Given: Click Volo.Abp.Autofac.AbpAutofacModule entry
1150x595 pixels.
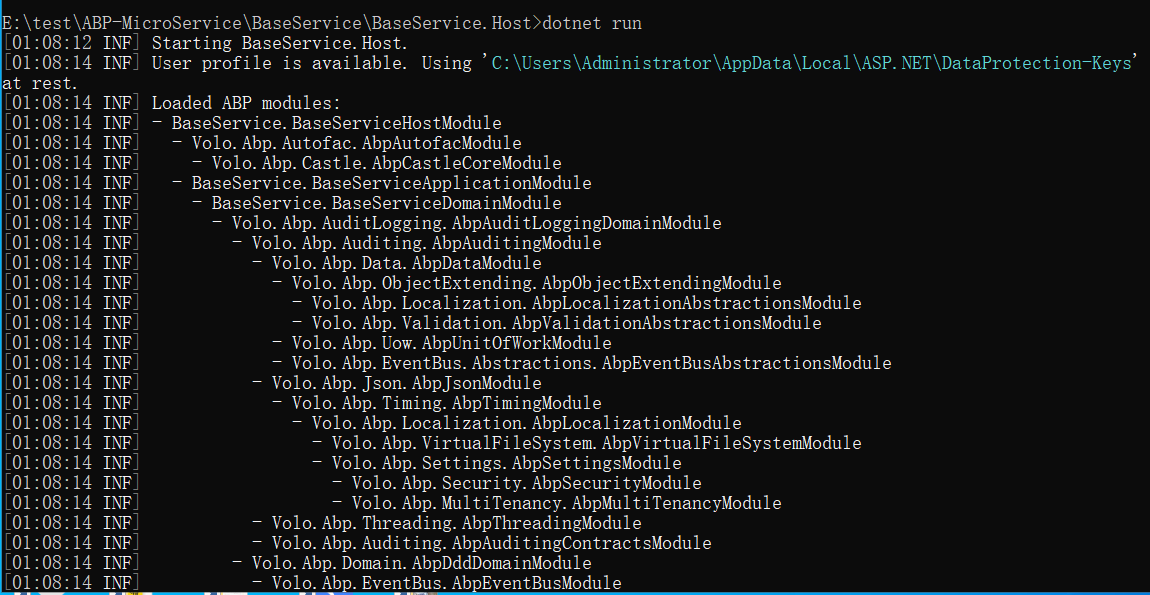Looking at the screenshot, I should (x=356, y=143).
